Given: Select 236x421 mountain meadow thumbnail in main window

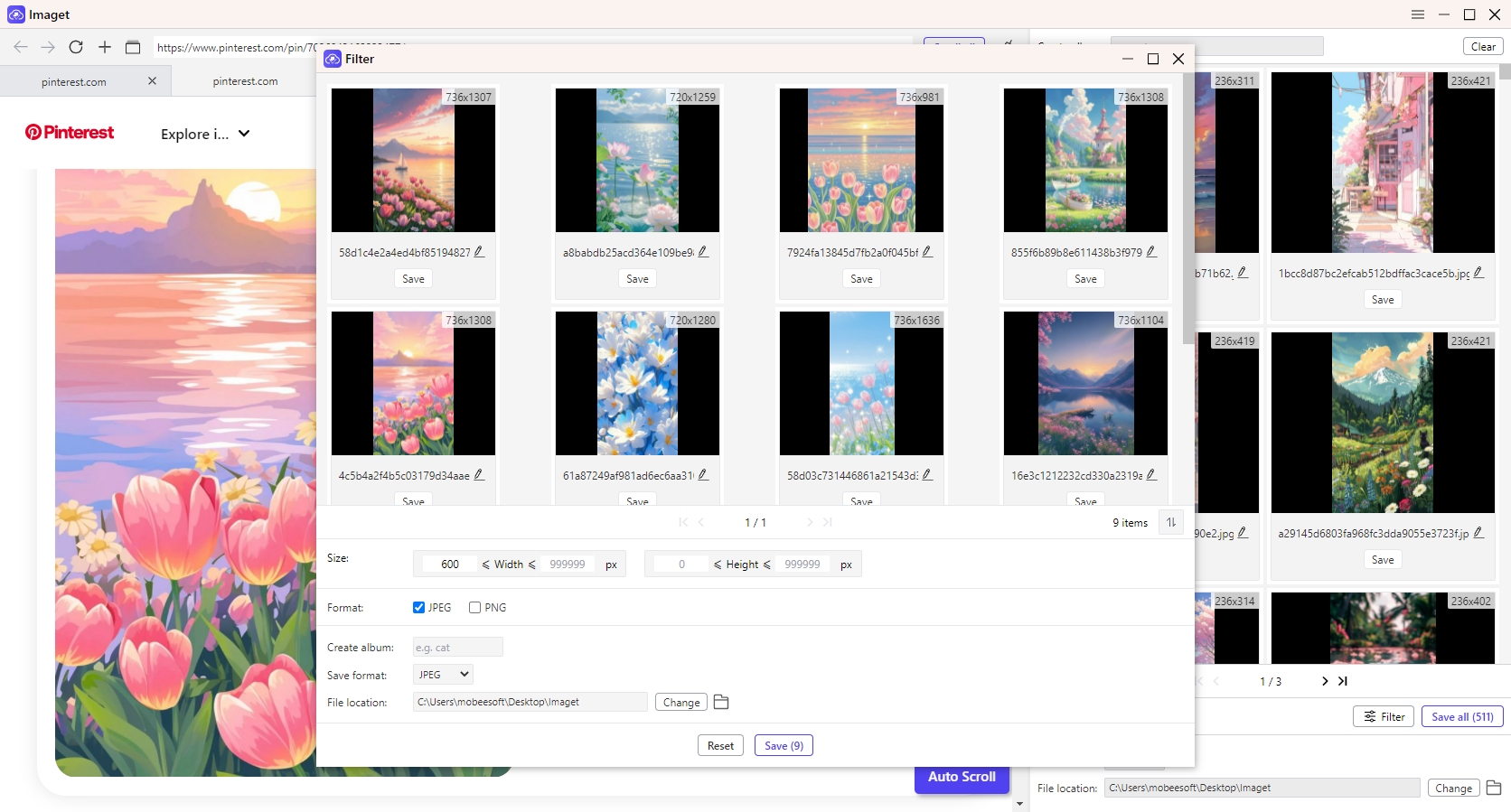Looking at the screenshot, I should 1383,423.
